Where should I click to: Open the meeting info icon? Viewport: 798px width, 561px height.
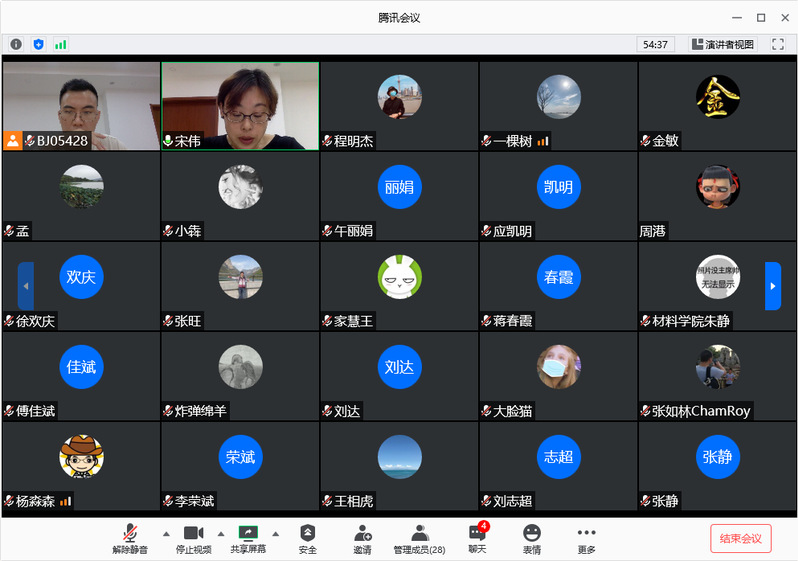[16, 44]
